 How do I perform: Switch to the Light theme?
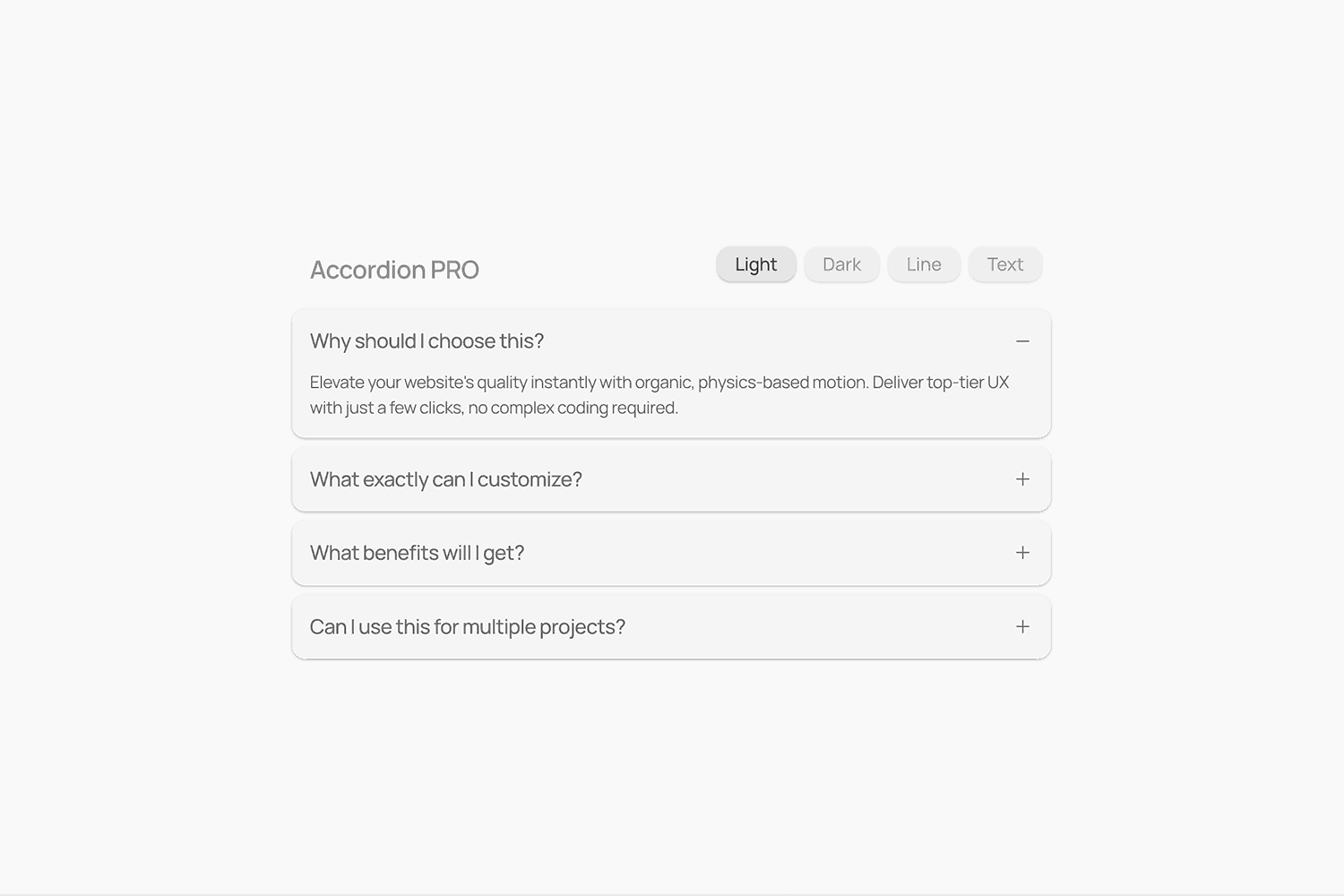coord(755,264)
